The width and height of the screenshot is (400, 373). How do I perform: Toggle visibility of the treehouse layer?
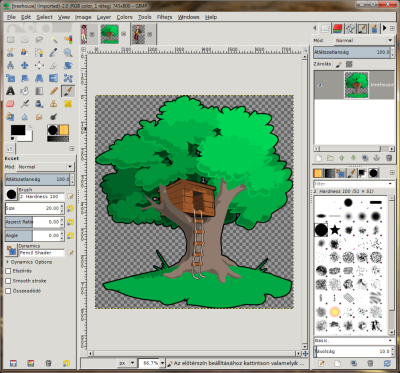click(x=320, y=85)
